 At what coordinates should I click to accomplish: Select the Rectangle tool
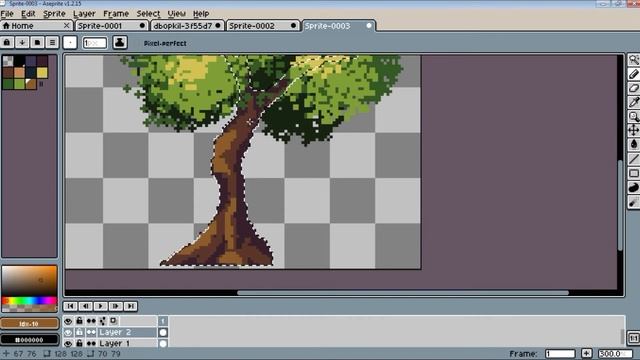(x=633, y=173)
